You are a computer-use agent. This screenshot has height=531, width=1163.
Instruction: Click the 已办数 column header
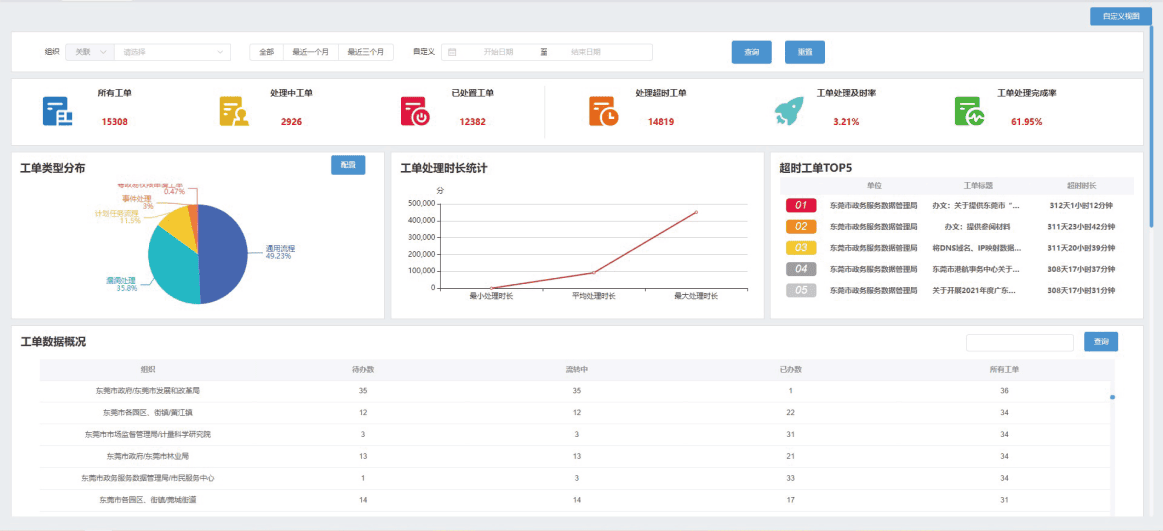click(x=791, y=369)
